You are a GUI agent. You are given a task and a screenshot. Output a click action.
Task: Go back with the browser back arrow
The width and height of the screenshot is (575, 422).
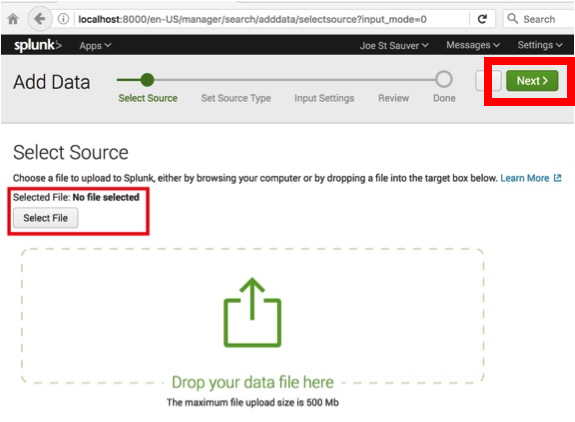click(39, 19)
